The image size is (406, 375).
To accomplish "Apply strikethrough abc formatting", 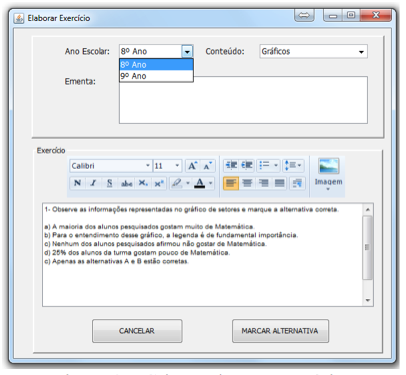I will pos(126,183).
